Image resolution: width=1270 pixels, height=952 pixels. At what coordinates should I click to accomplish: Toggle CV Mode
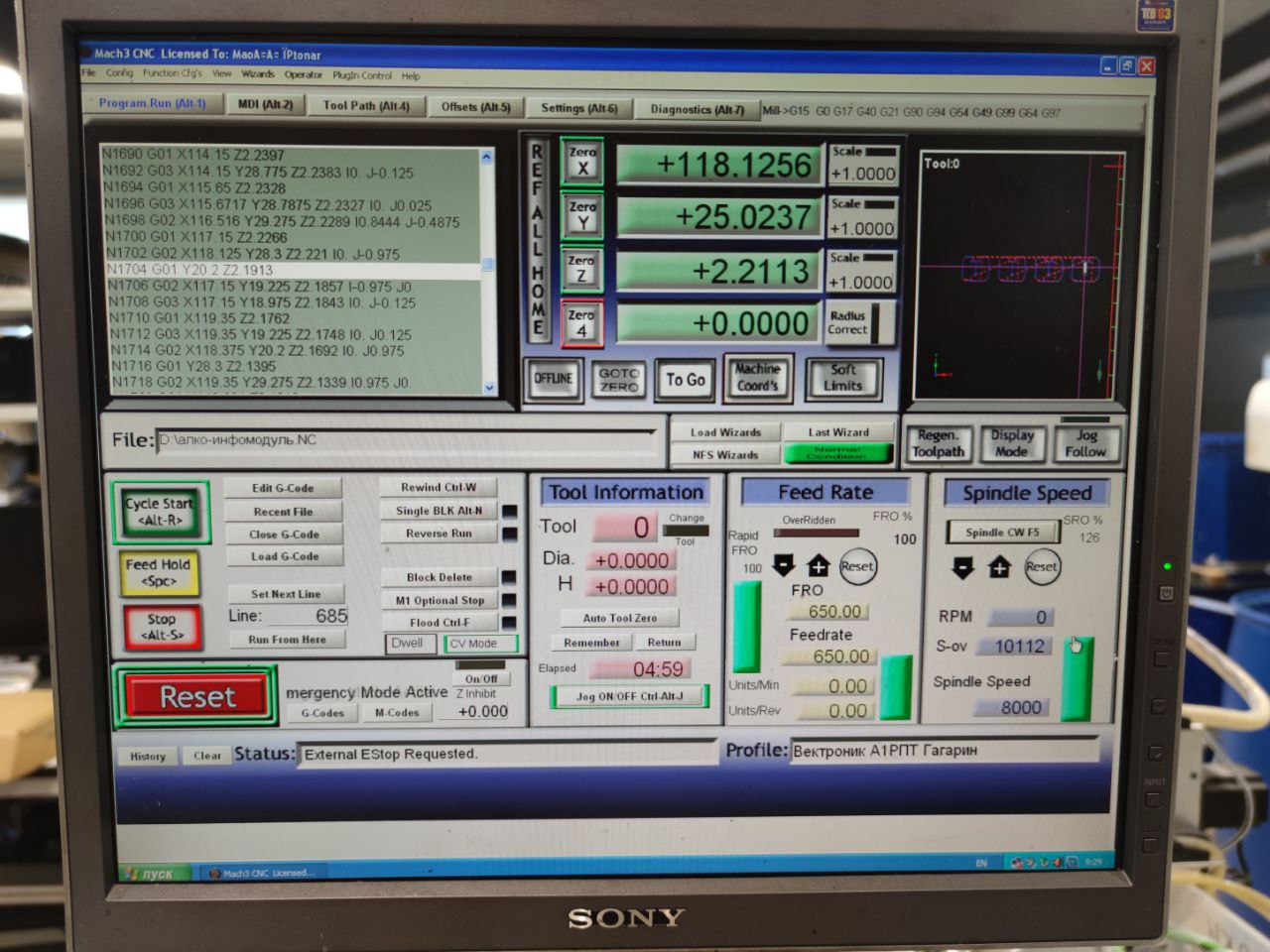tap(480, 644)
